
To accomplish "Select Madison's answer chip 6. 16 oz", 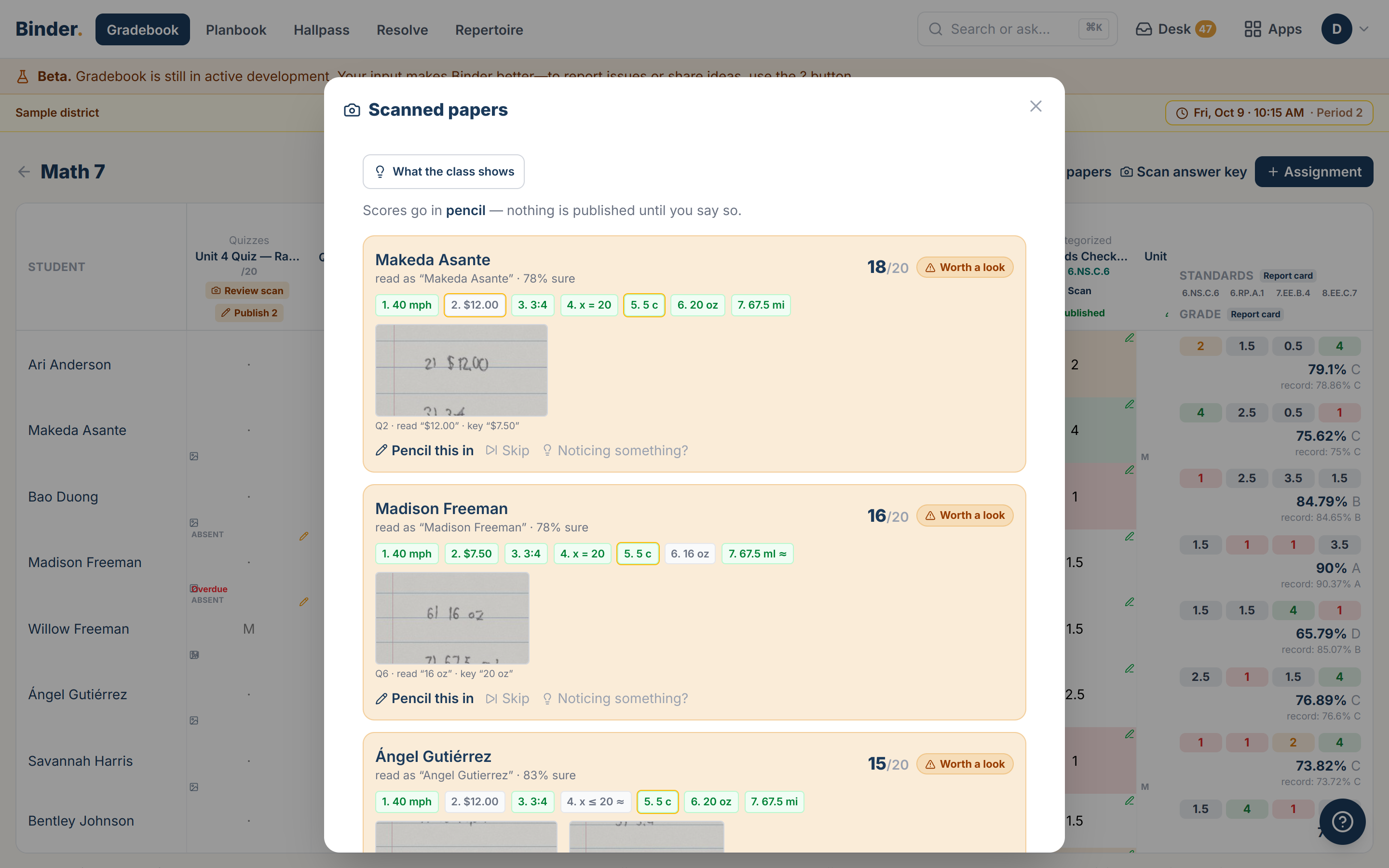I will [690, 554].
